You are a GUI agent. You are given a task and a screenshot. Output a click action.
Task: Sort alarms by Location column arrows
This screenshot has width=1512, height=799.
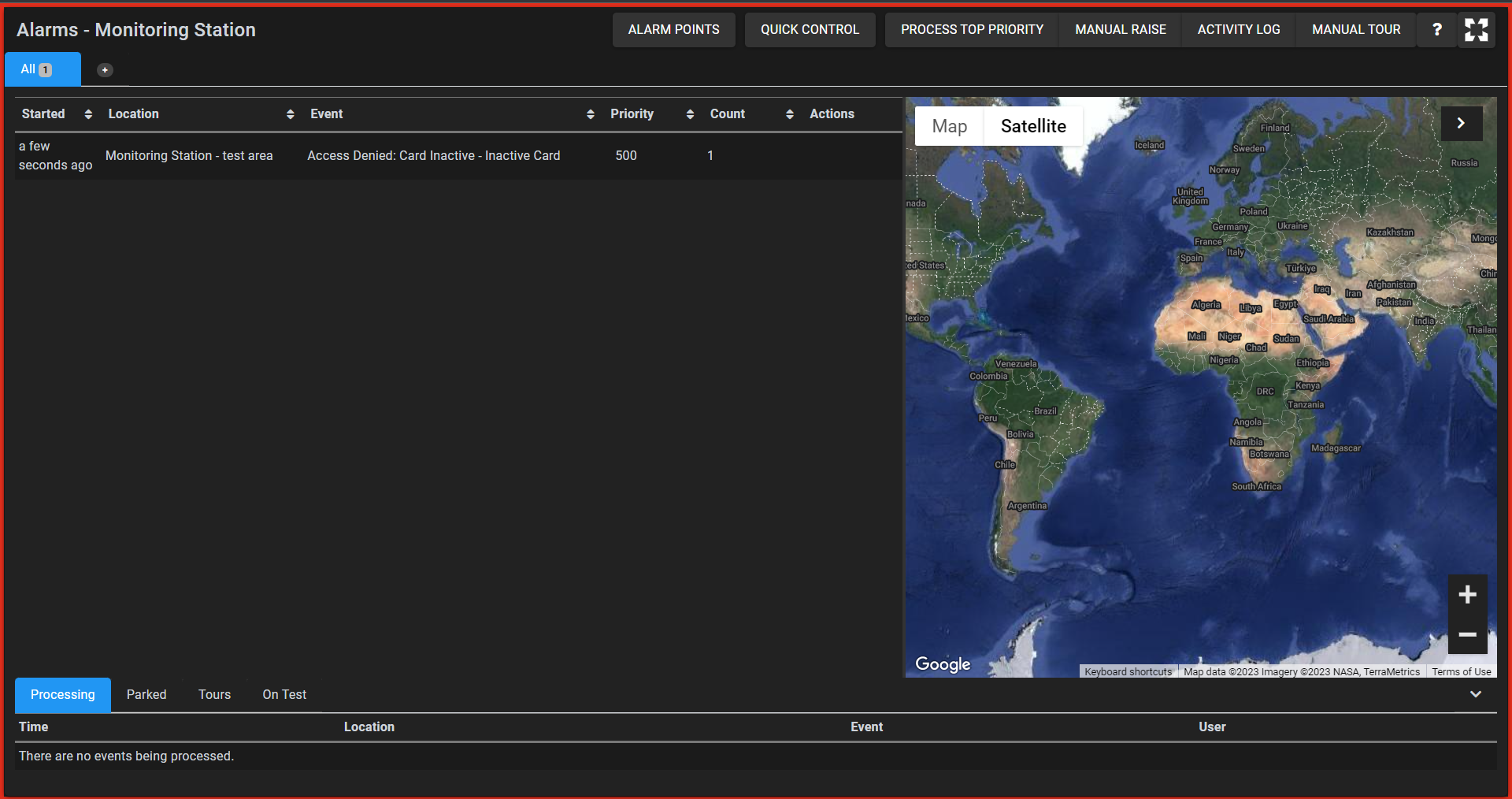click(290, 114)
